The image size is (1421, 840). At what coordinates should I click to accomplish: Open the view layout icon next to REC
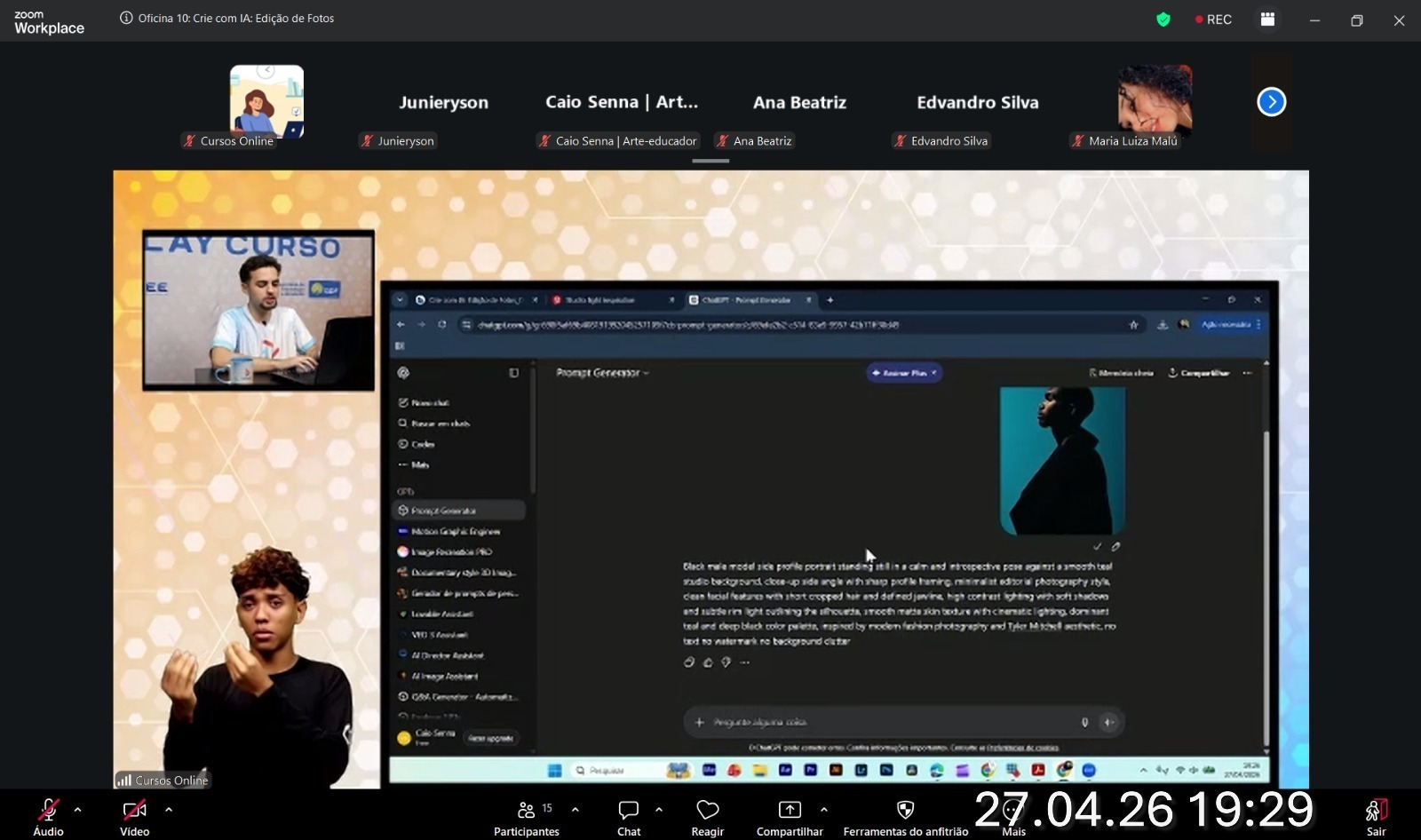click(1267, 19)
